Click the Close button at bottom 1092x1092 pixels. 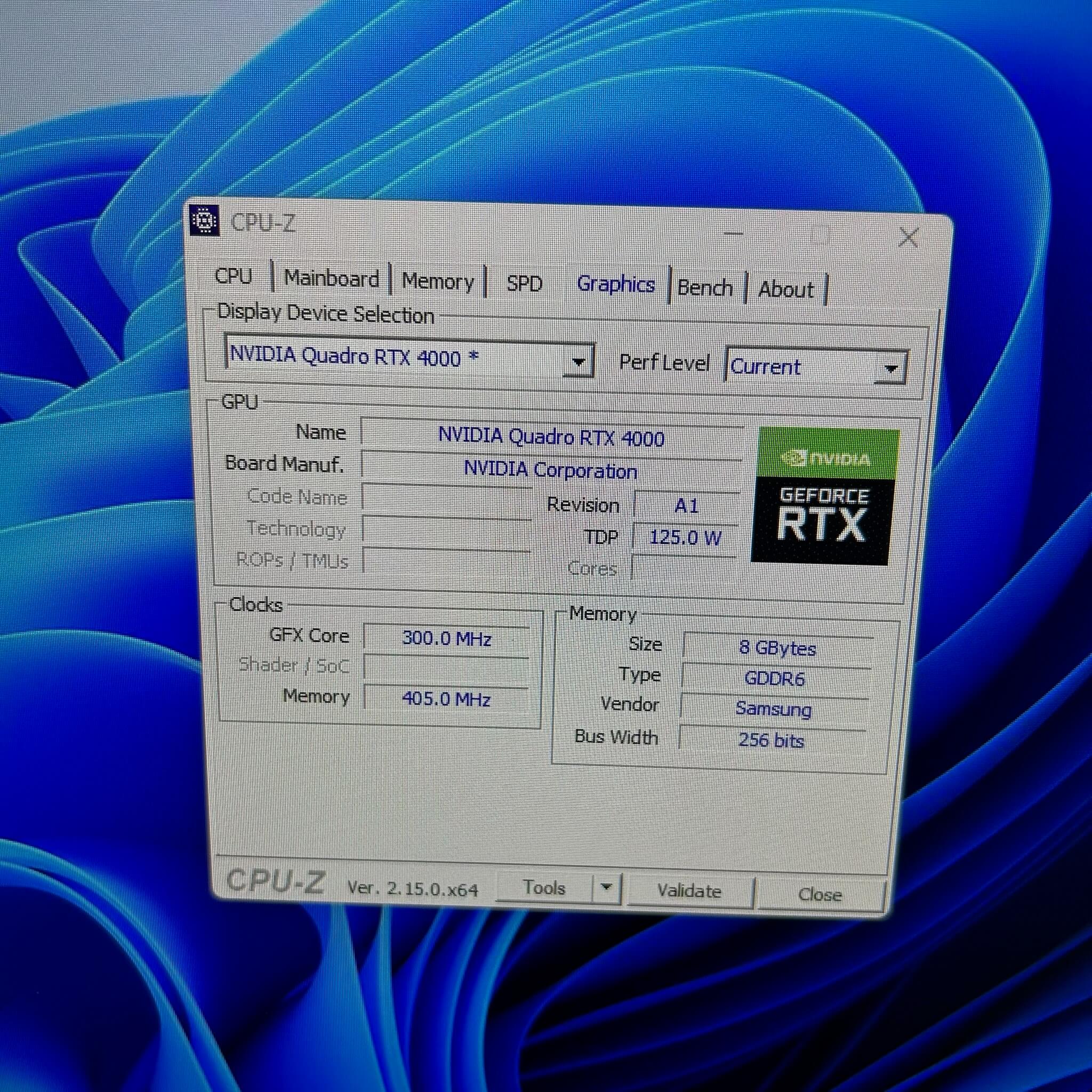click(x=820, y=894)
